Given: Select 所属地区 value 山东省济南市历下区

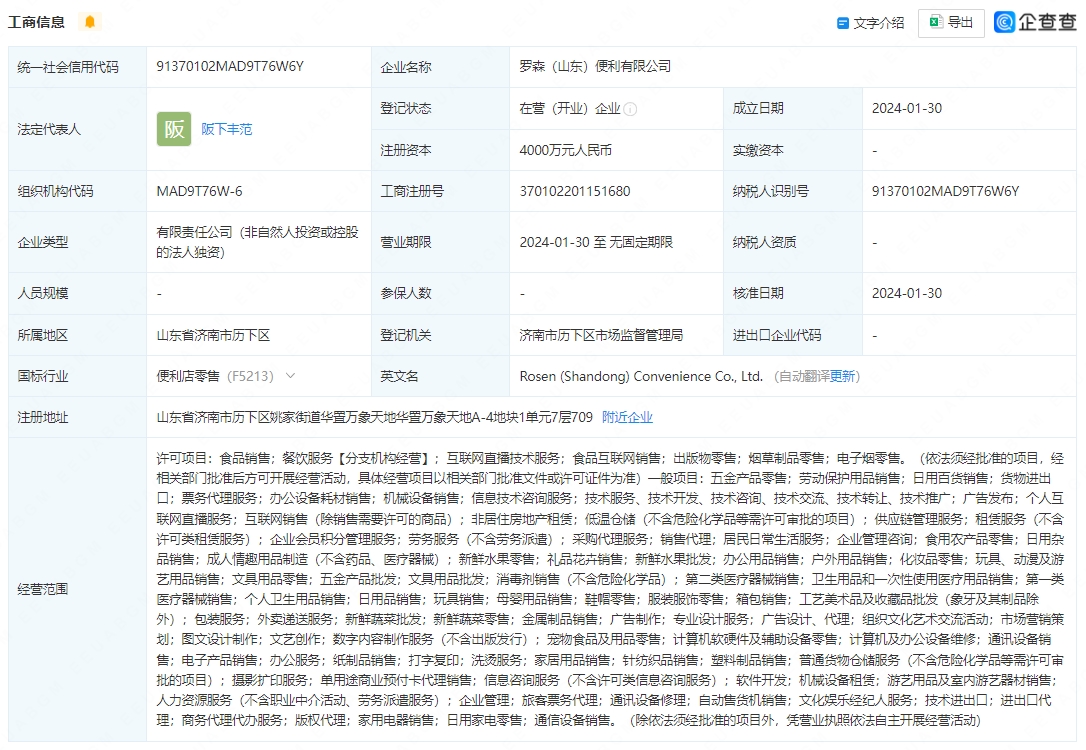Looking at the screenshot, I should coord(213,336).
